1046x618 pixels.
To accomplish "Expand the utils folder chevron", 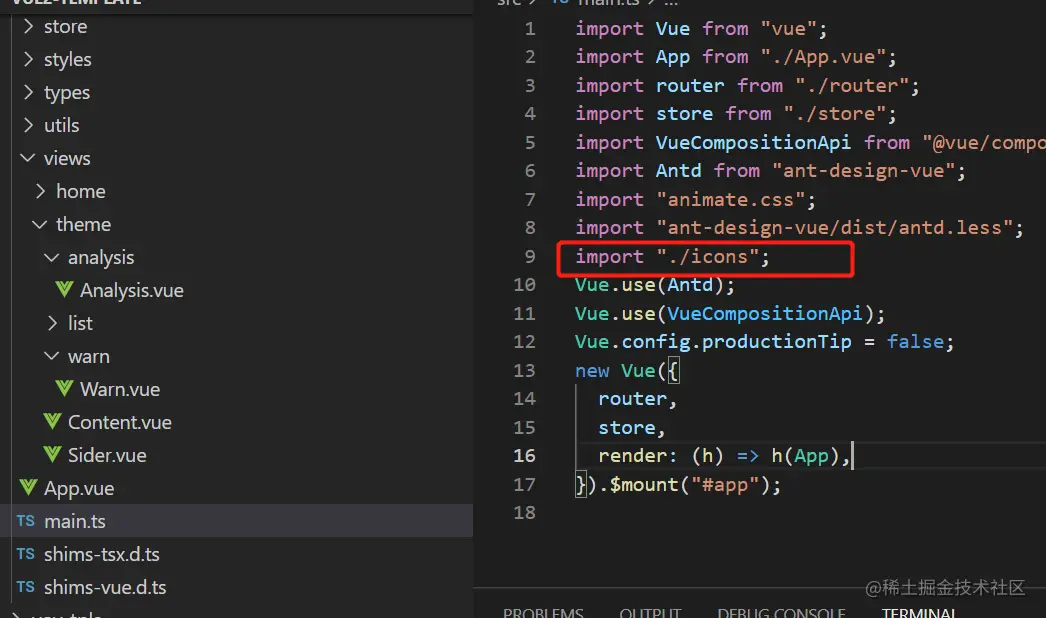I will 28,125.
